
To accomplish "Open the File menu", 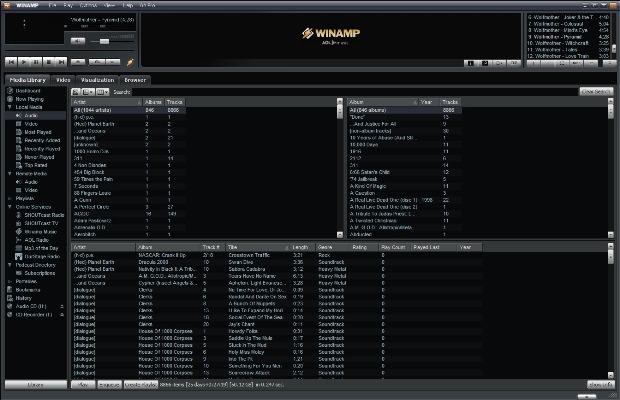I will point(52,6).
